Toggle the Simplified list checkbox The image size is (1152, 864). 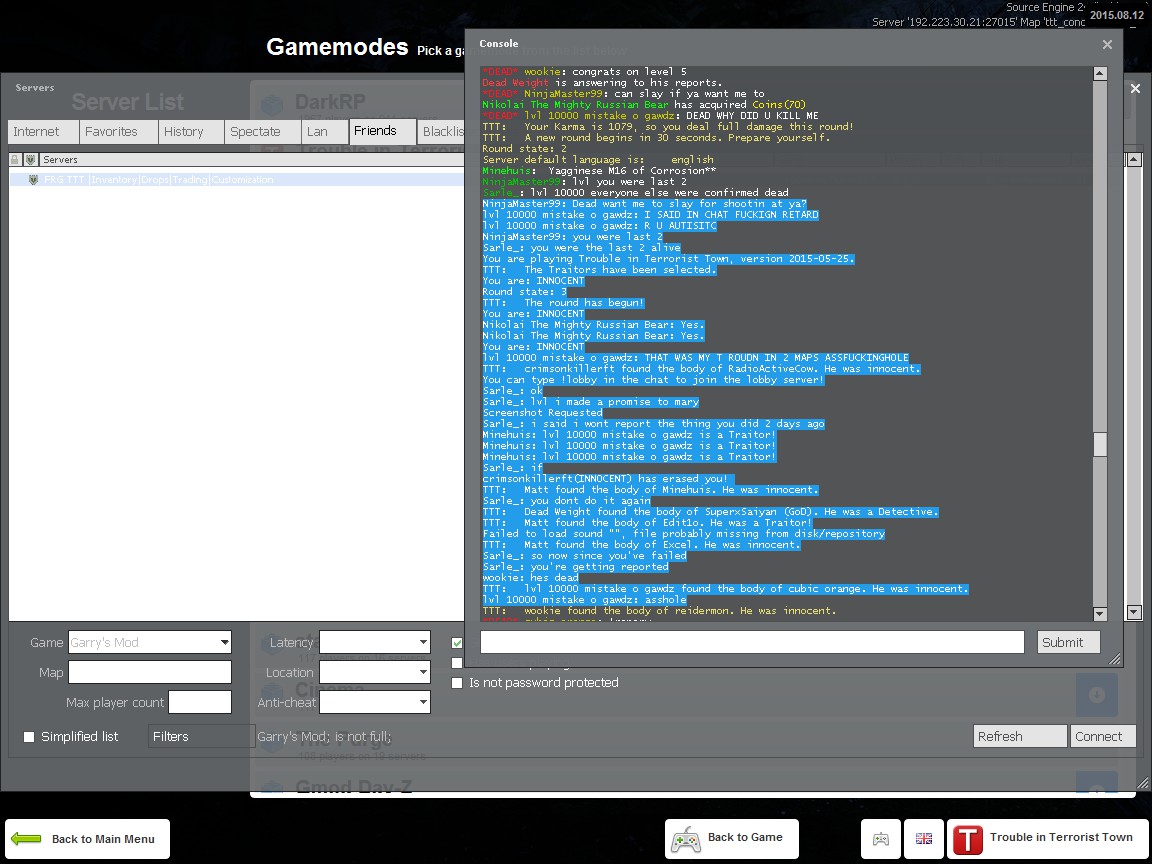pyautogui.click(x=29, y=737)
